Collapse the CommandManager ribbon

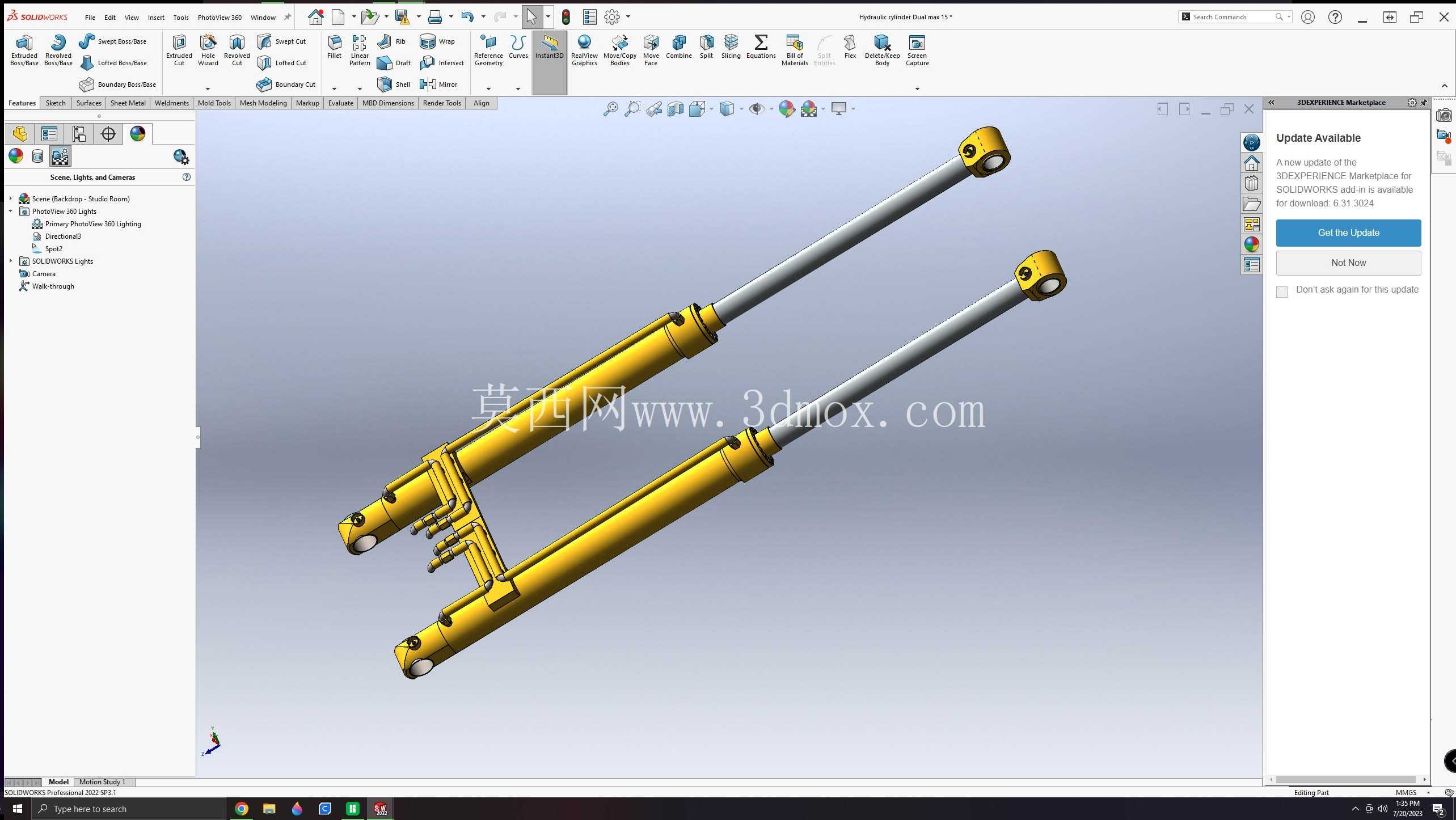(1445, 86)
